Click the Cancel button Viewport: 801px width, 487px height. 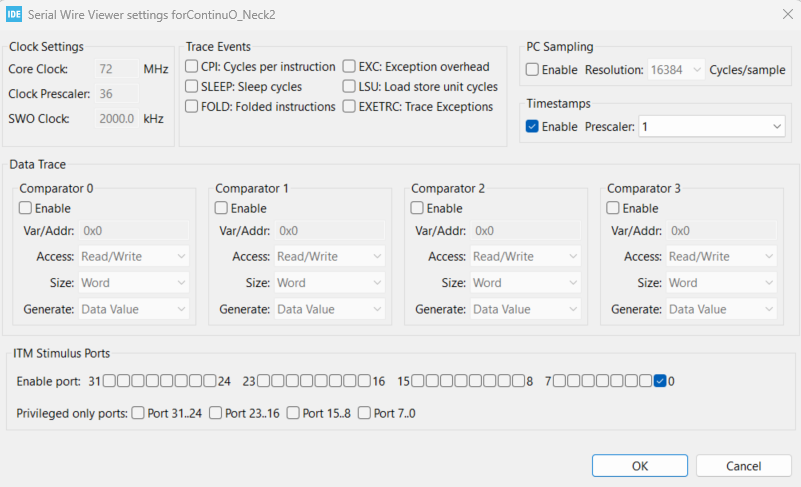pyautogui.click(x=743, y=466)
